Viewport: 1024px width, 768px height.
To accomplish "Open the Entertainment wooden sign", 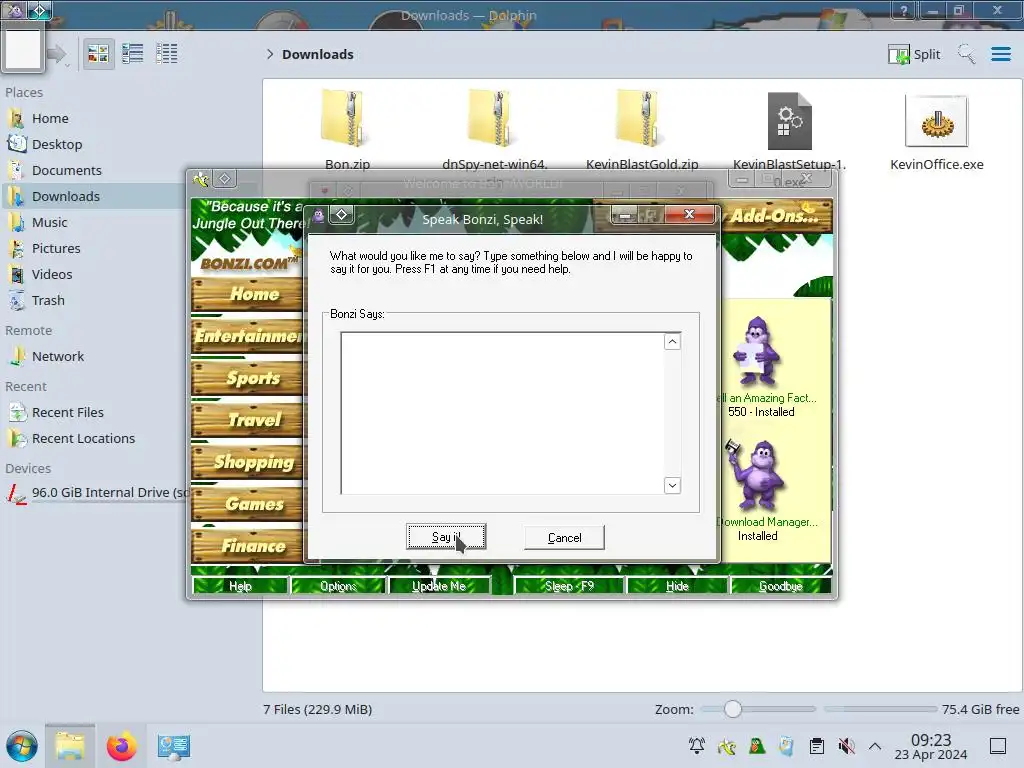I will pyautogui.click(x=248, y=336).
